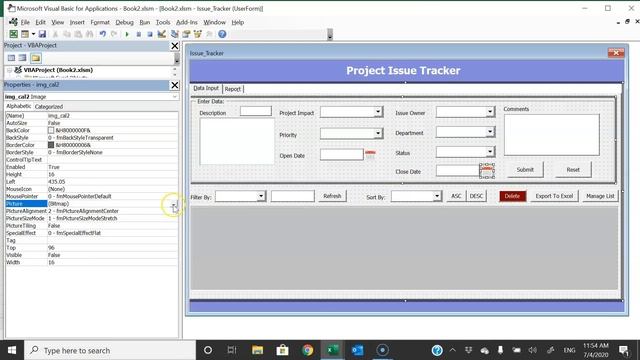Screen dimensions: 640x360
Task: Click View Code icon in Project pane
Action: point(11,58)
